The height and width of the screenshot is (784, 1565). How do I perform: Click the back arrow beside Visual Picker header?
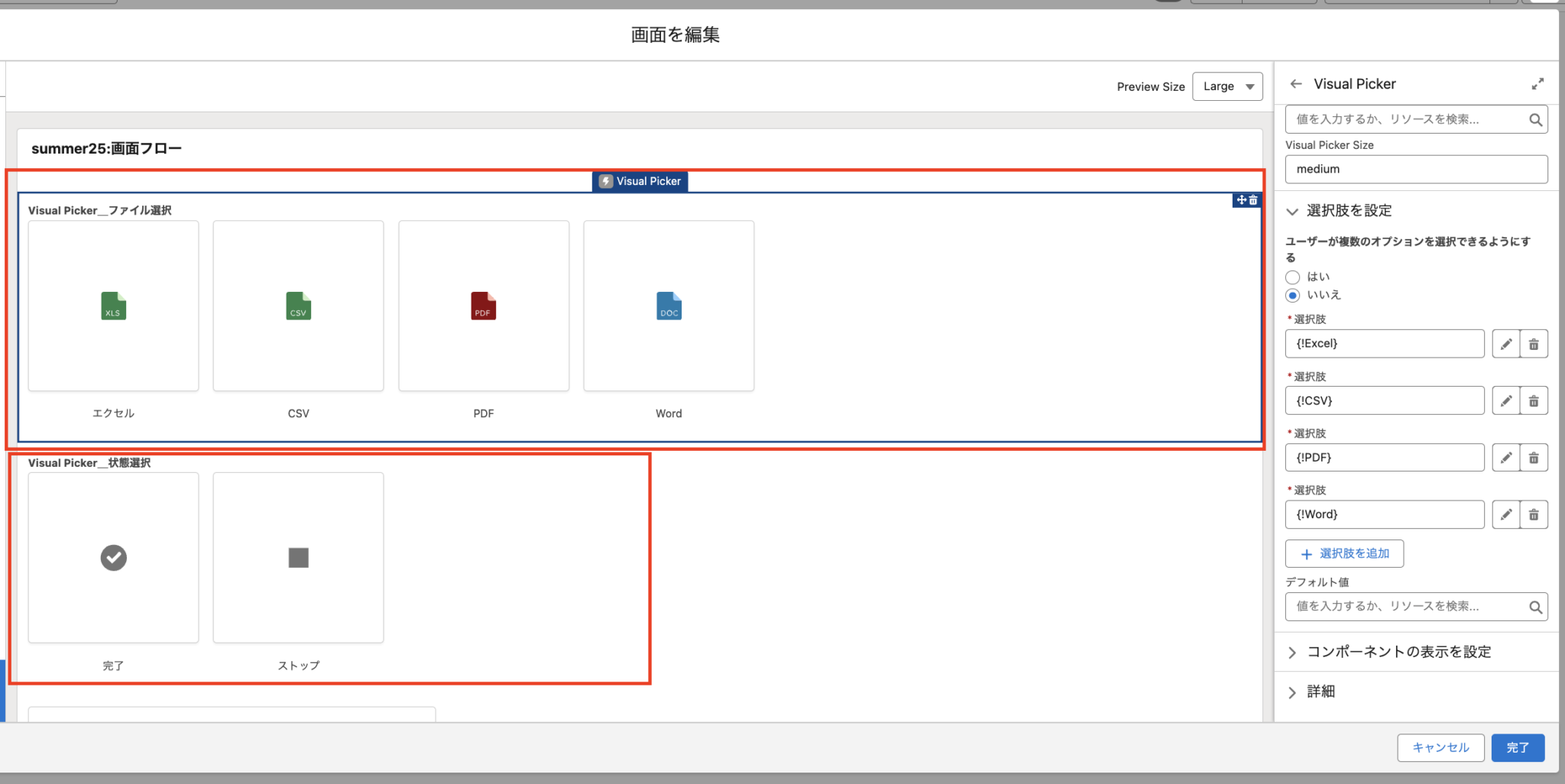pyautogui.click(x=1298, y=83)
